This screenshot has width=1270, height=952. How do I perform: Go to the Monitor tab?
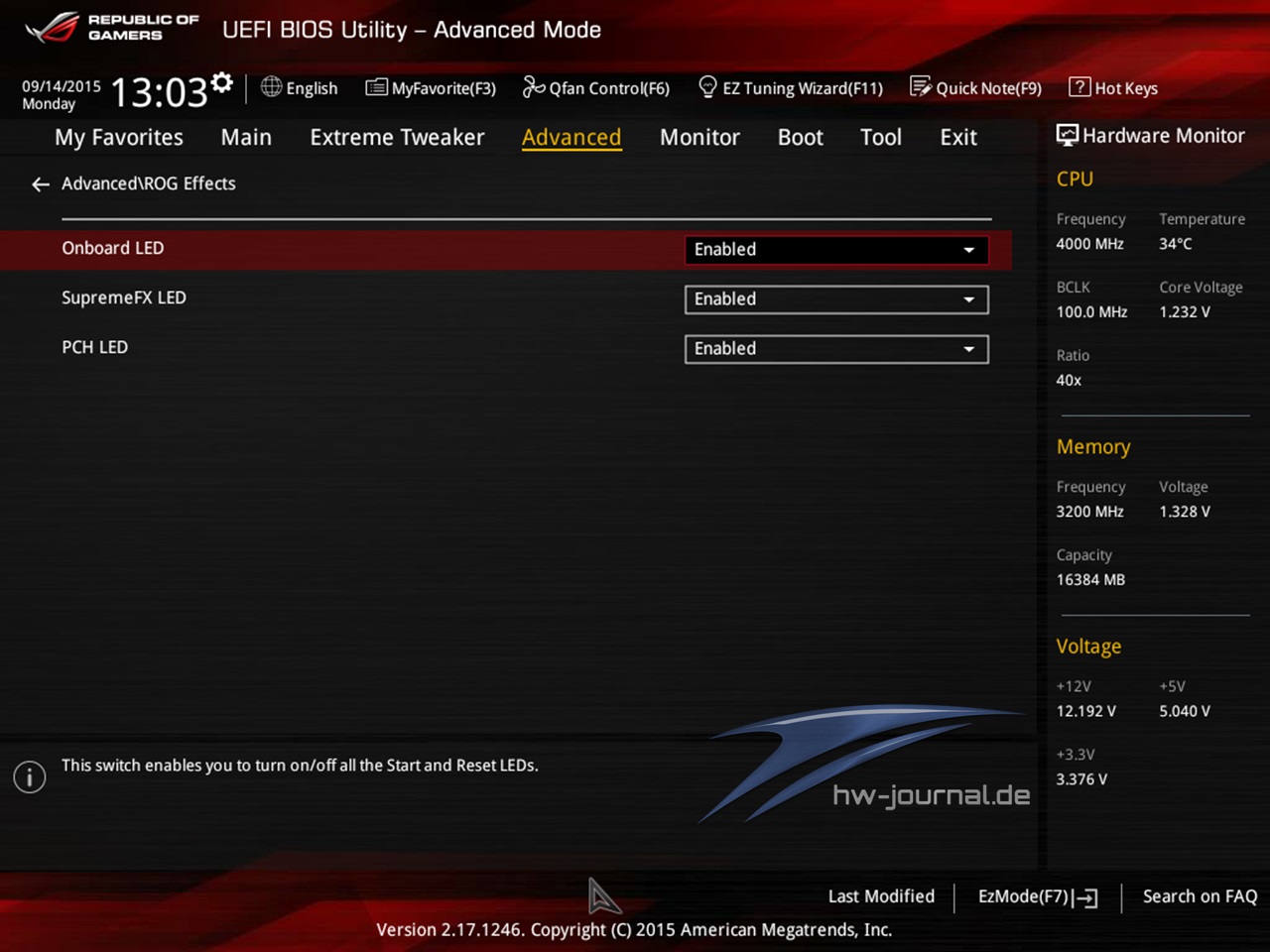(699, 138)
